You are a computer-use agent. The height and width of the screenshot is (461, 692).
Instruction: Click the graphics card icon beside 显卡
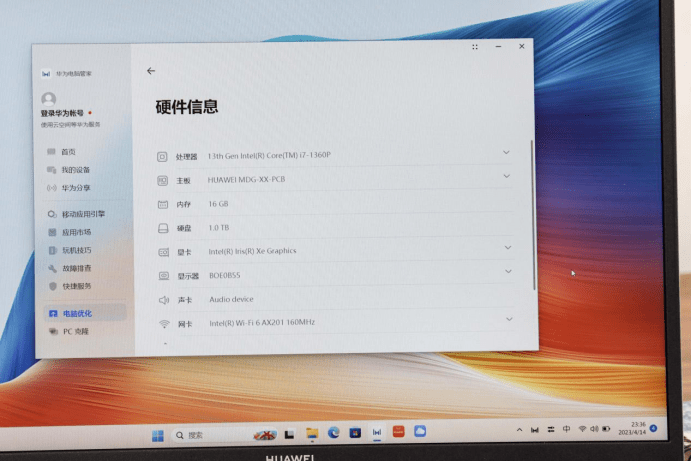coord(163,252)
